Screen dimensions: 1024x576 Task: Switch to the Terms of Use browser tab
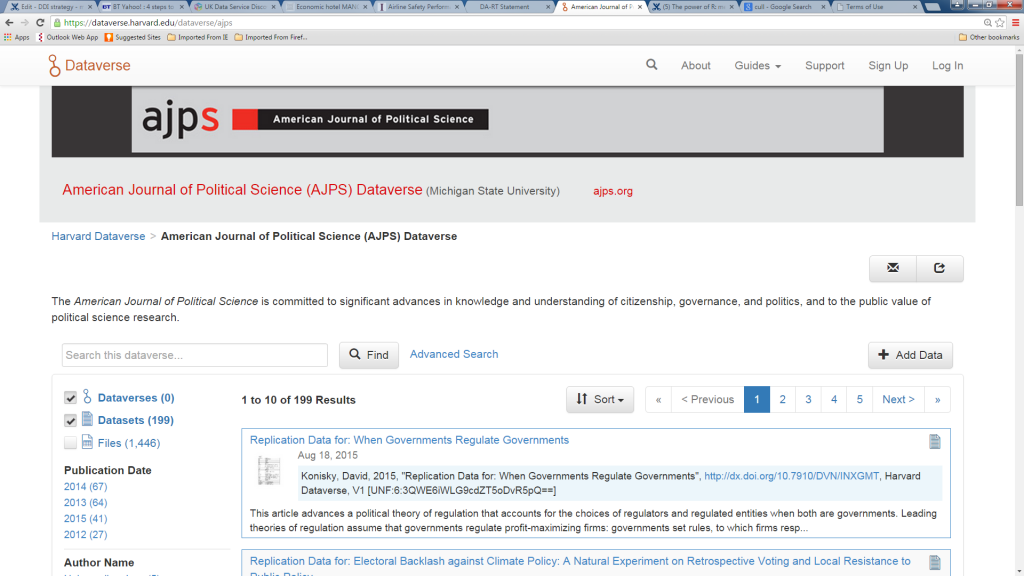point(877,7)
